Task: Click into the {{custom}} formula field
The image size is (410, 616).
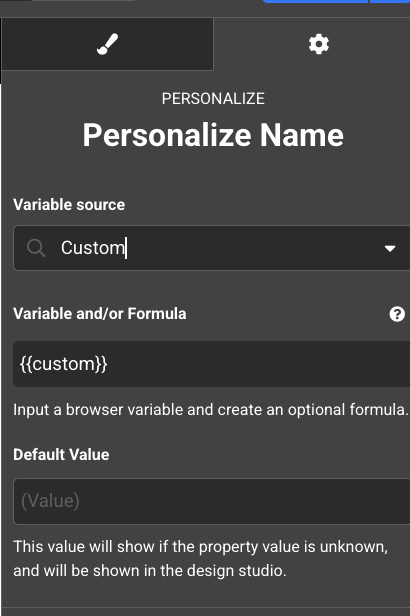Action: click(212, 364)
